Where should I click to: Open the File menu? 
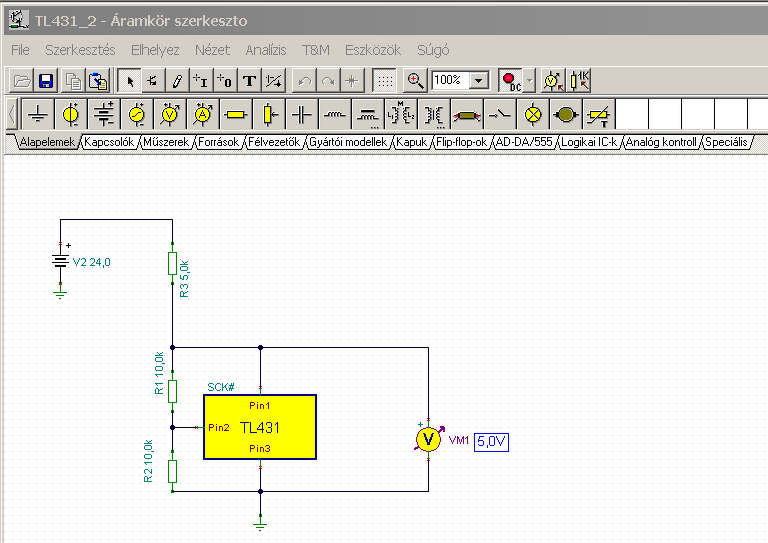(x=20, y=50)
